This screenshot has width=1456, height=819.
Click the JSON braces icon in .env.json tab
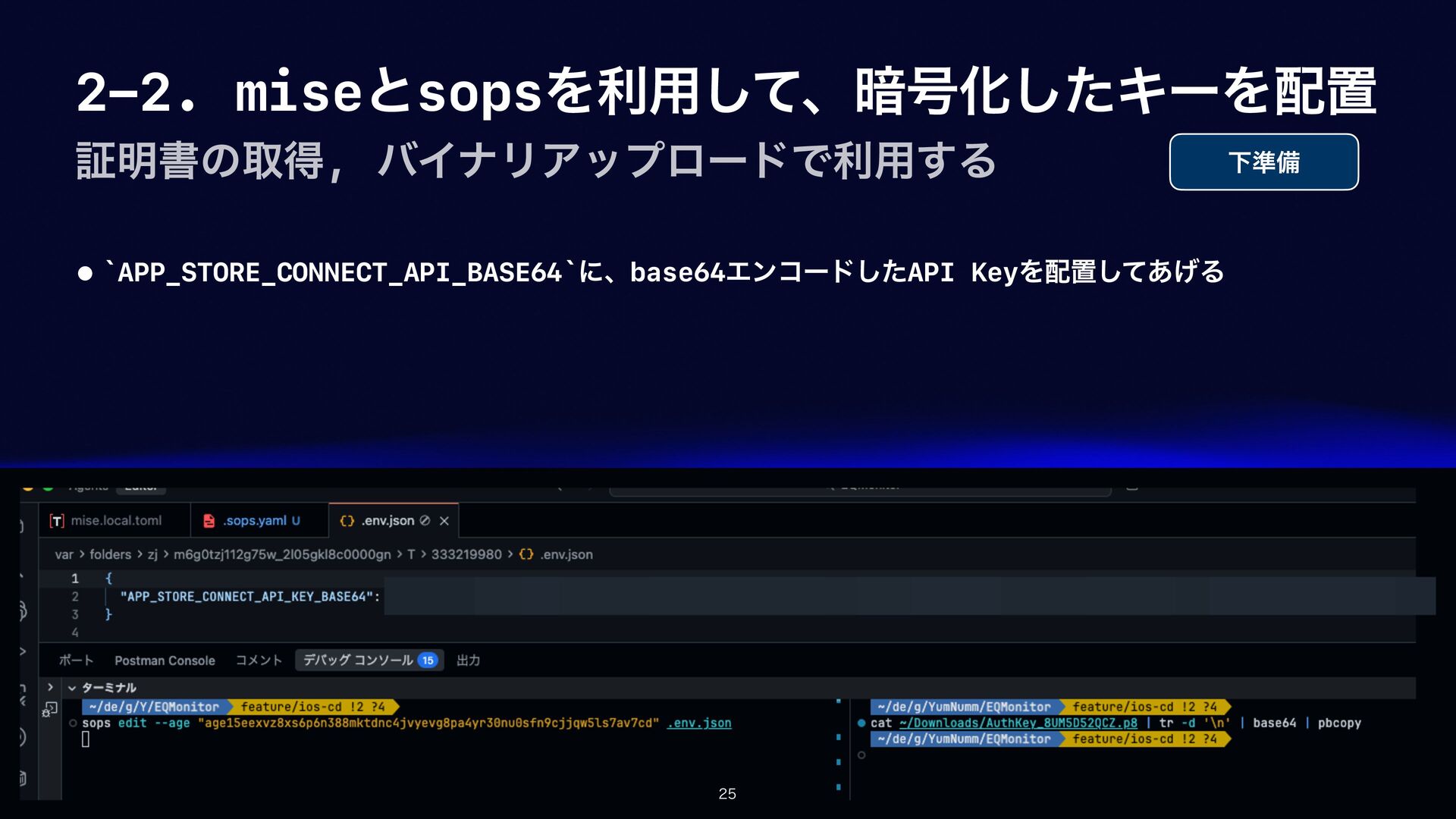pos(347,521)
